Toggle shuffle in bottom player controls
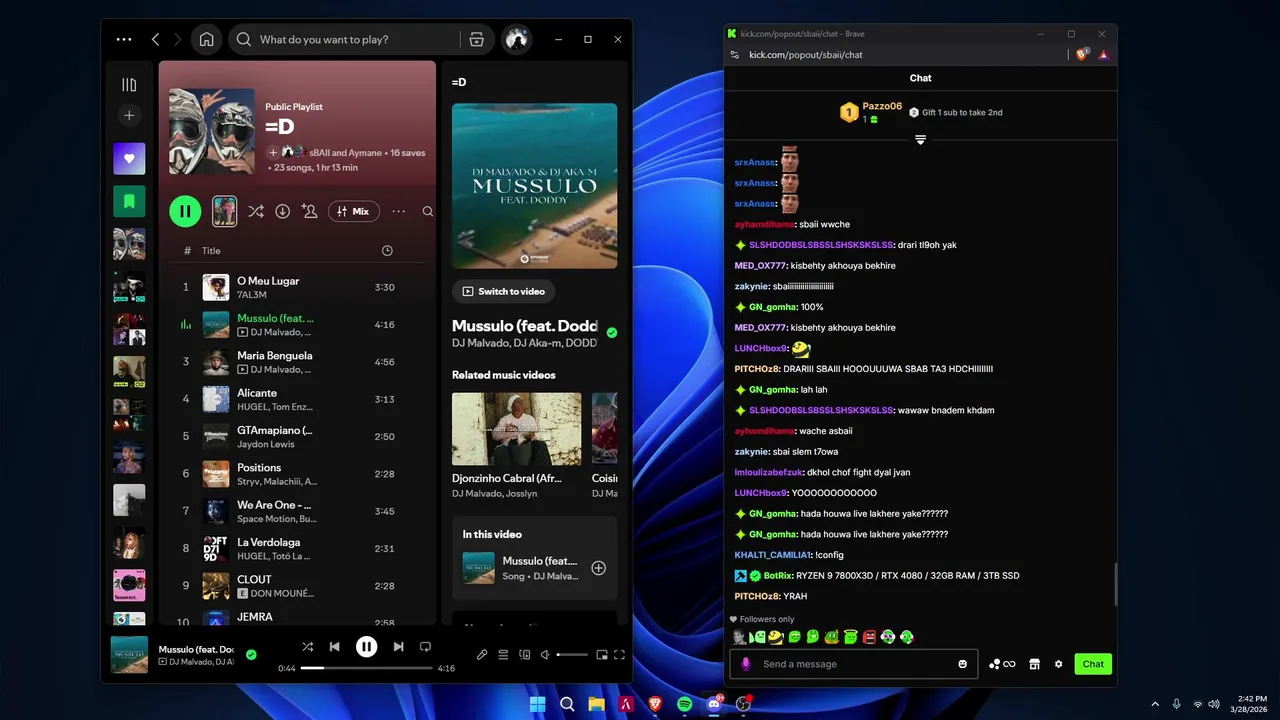Screen dimensions: 1280x720 point(307,647)
